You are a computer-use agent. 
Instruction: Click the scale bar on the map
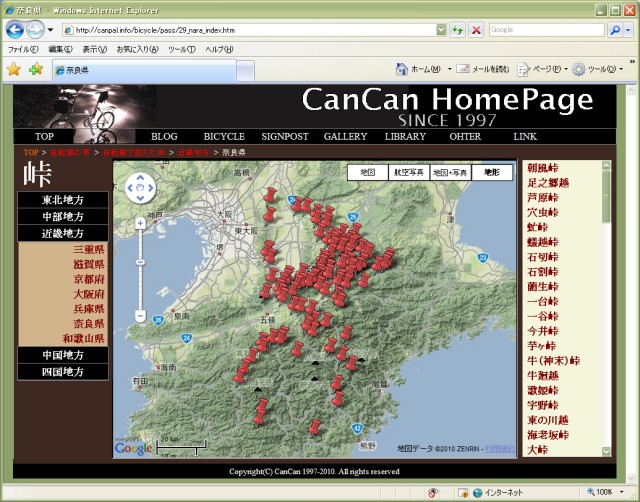click(x=182, y=446)
